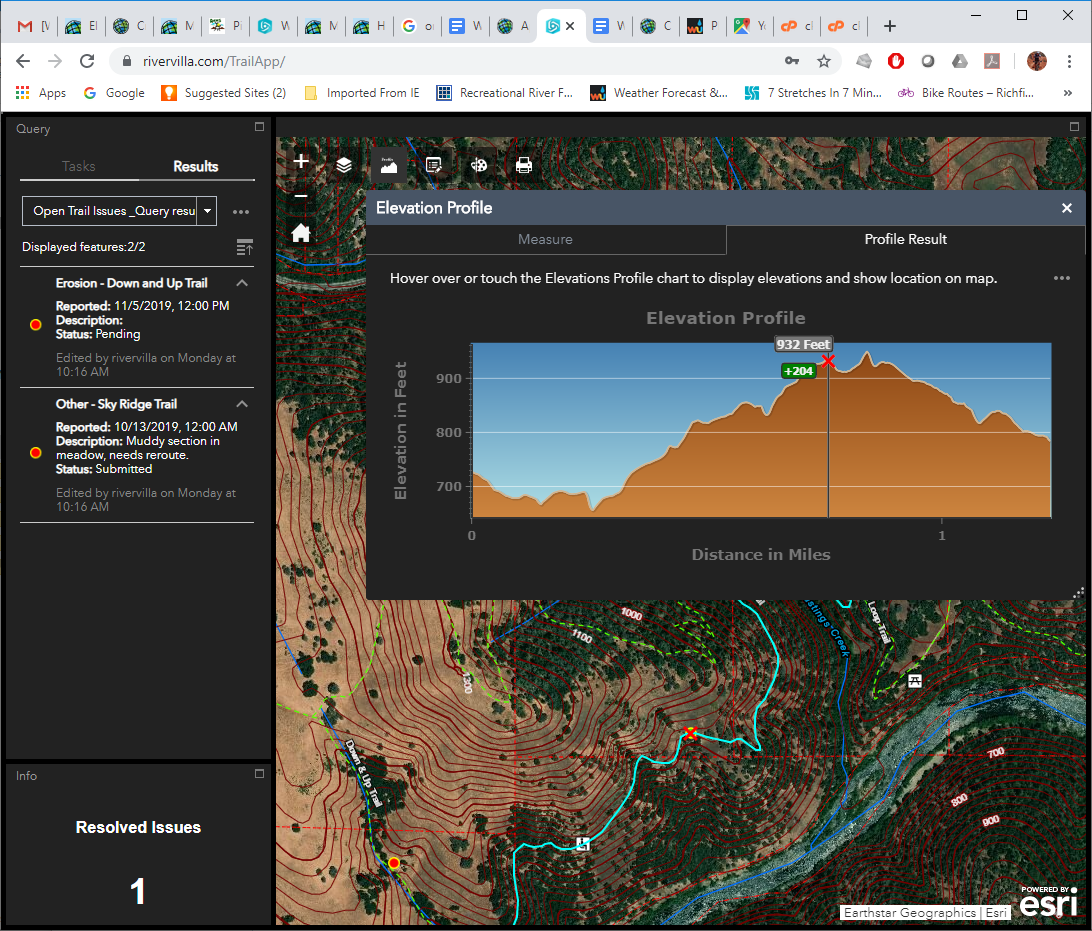Select the yellow Erosion issue map dot

tap(393, 862)
